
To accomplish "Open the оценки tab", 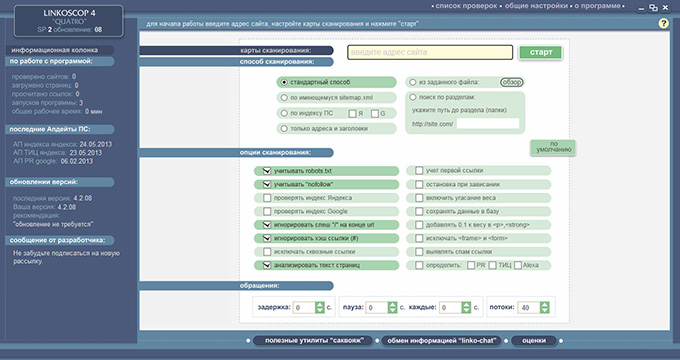I will 534,341.
